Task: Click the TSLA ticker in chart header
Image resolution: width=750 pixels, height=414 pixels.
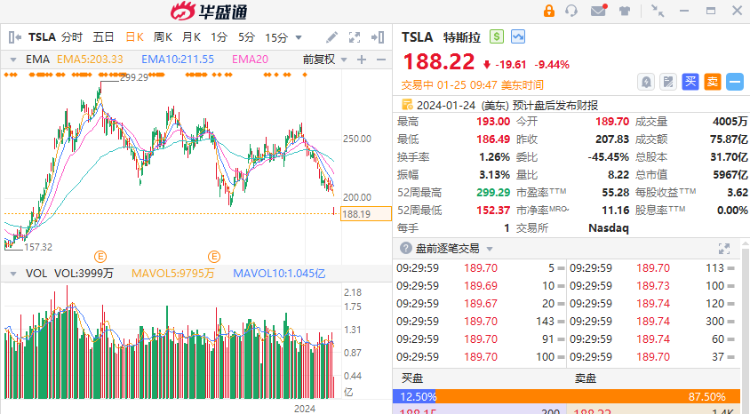Action: (42, 37)
